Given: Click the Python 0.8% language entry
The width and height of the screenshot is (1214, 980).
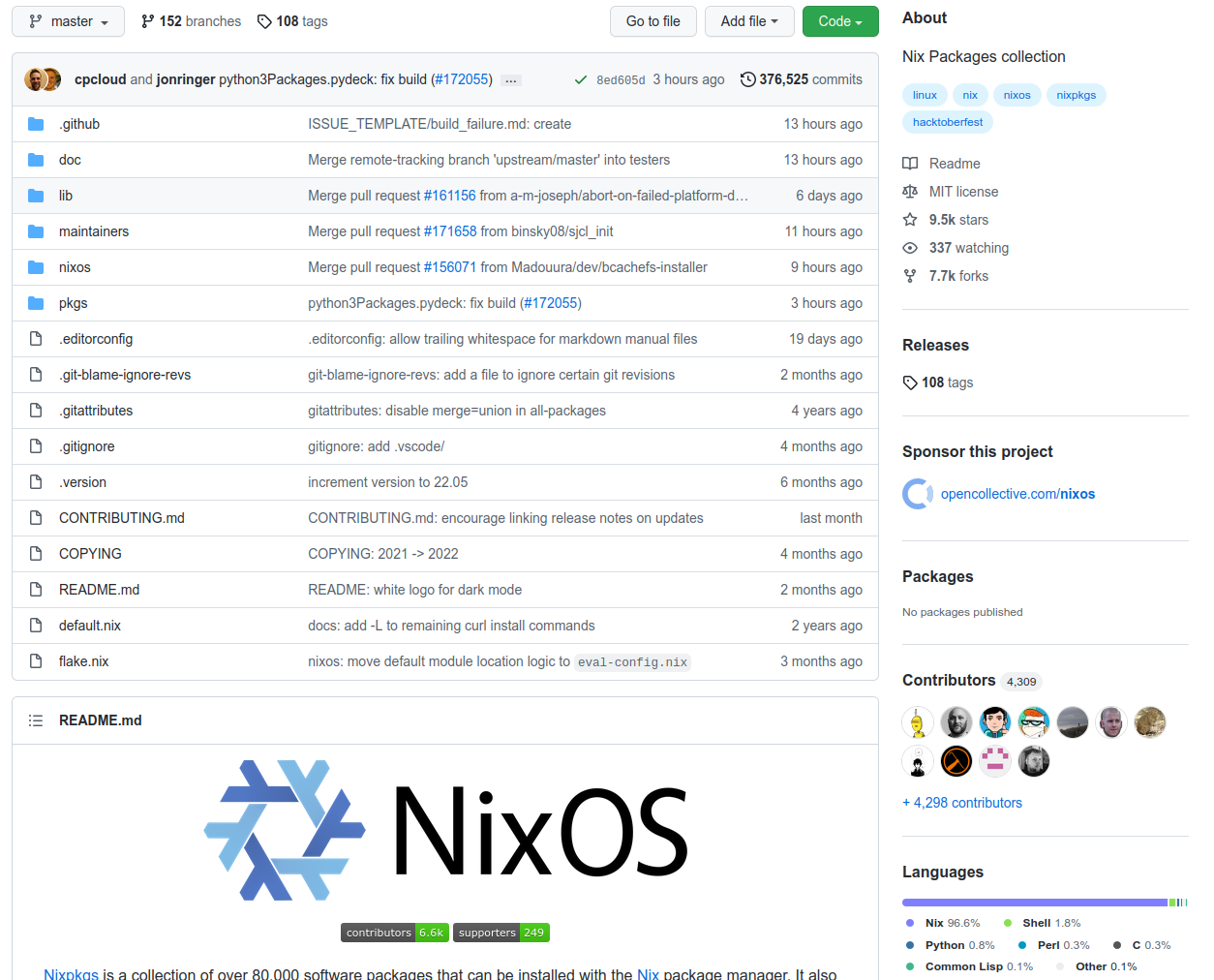Looking at the screenshot, I should tap(950, 945).
